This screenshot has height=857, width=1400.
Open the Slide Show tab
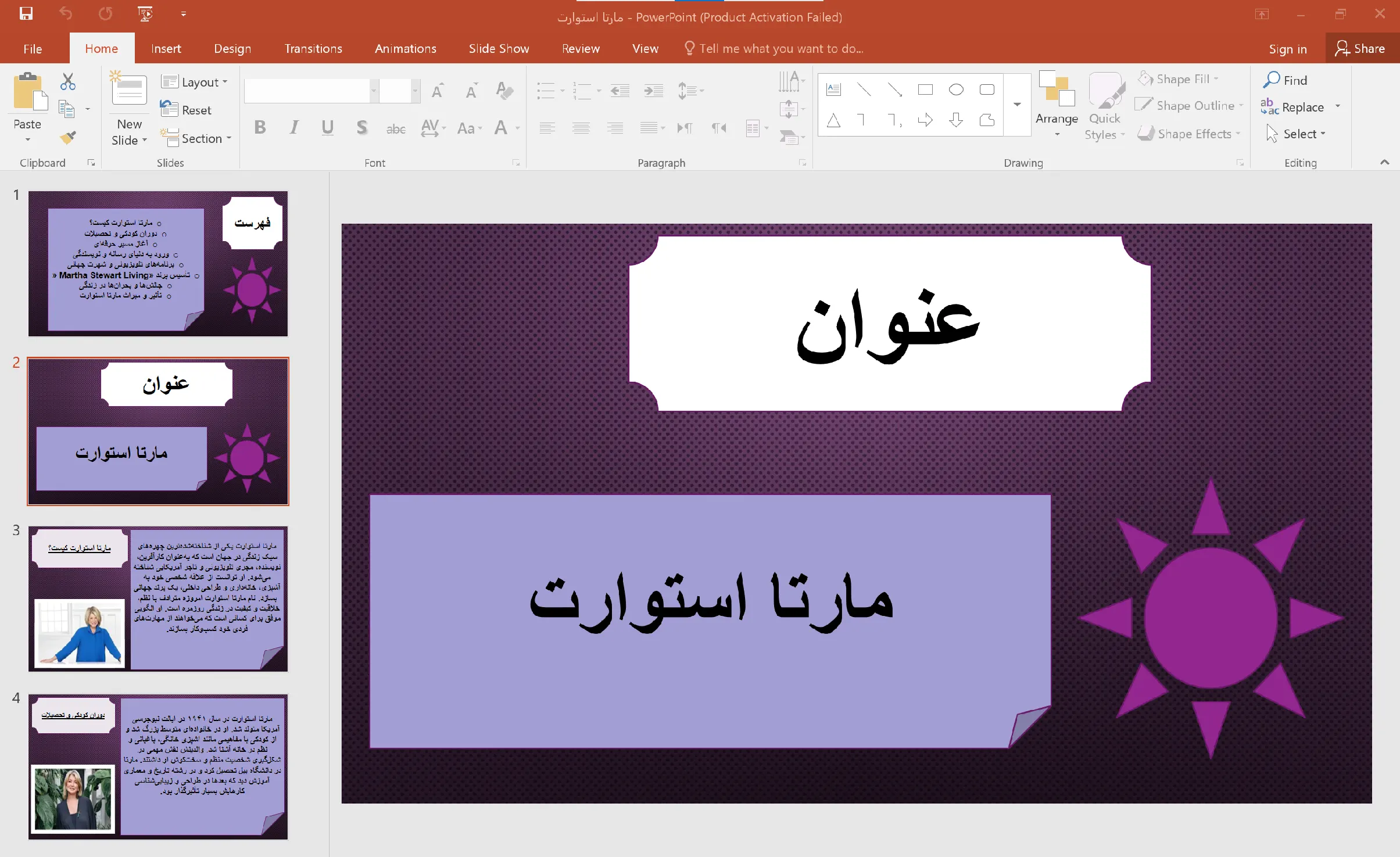499,49
